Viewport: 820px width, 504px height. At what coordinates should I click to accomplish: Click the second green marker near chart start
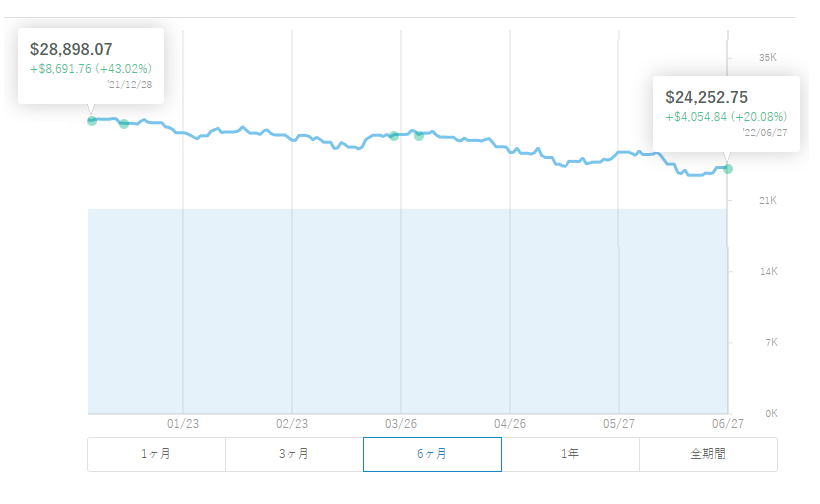pyautogui.click(x=124, y=124)
